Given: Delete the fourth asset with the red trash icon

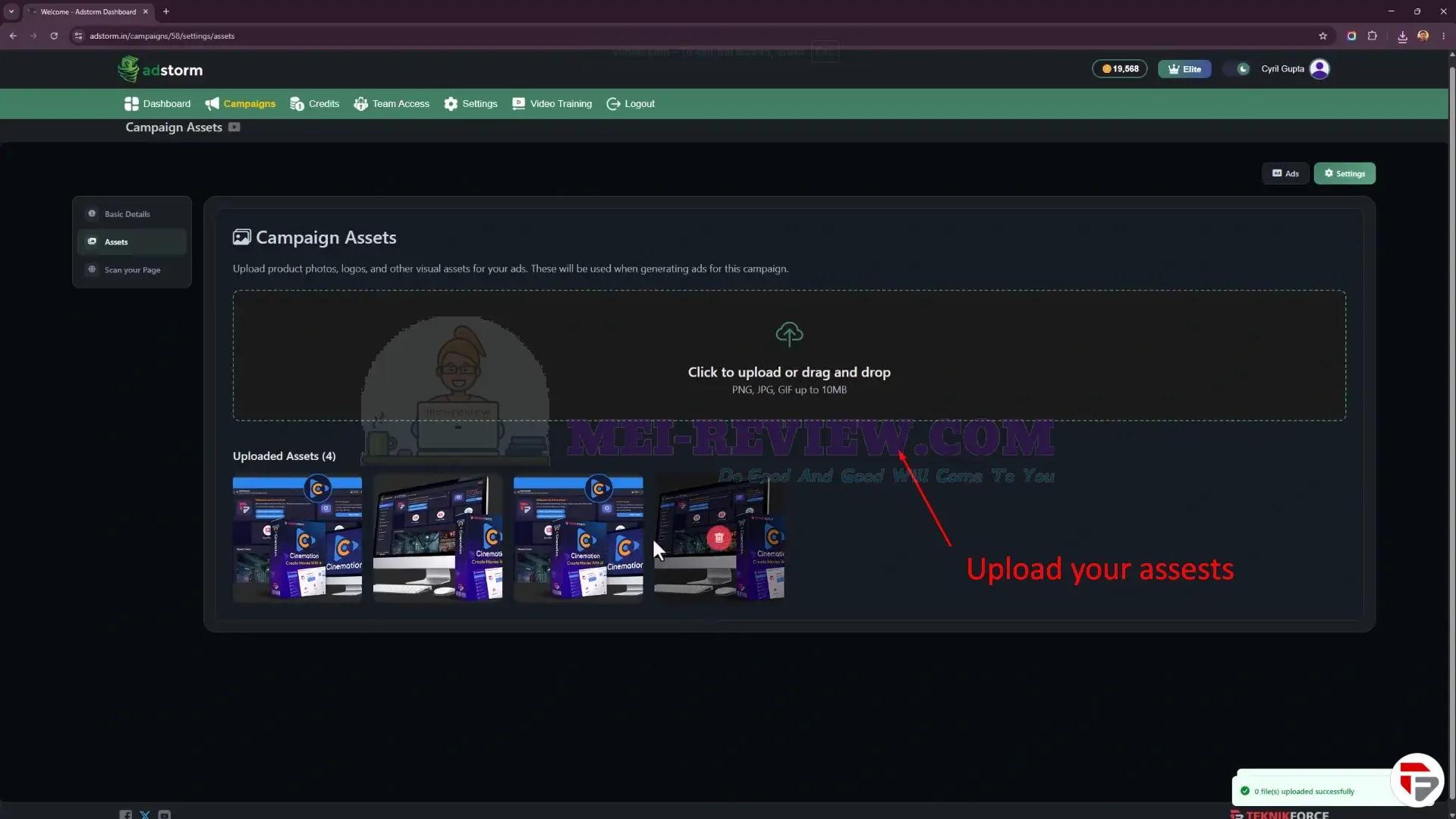Looking at the screenshot, I should click(x=719, y=538).
